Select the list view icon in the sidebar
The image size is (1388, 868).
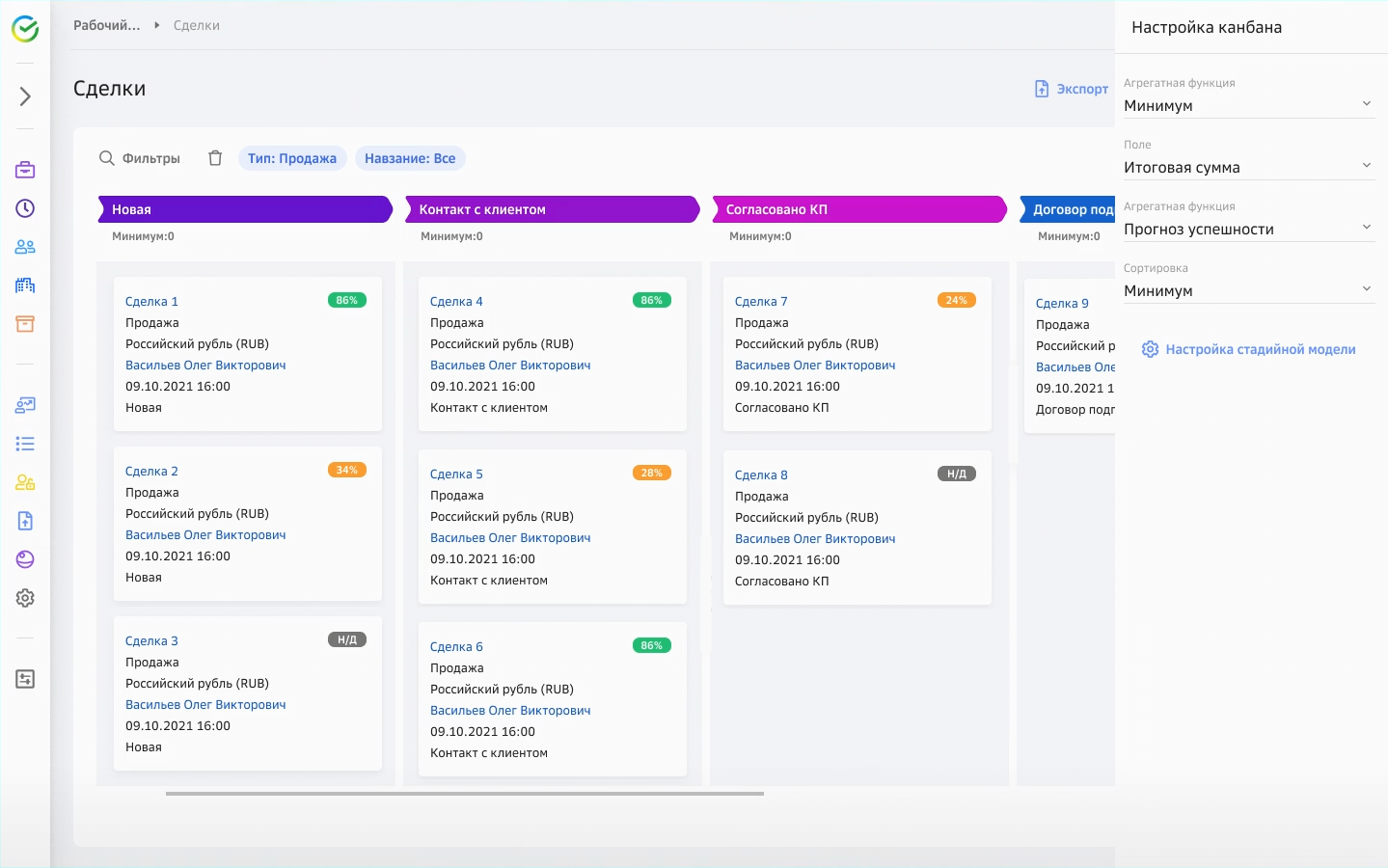(x=24, y=444)
